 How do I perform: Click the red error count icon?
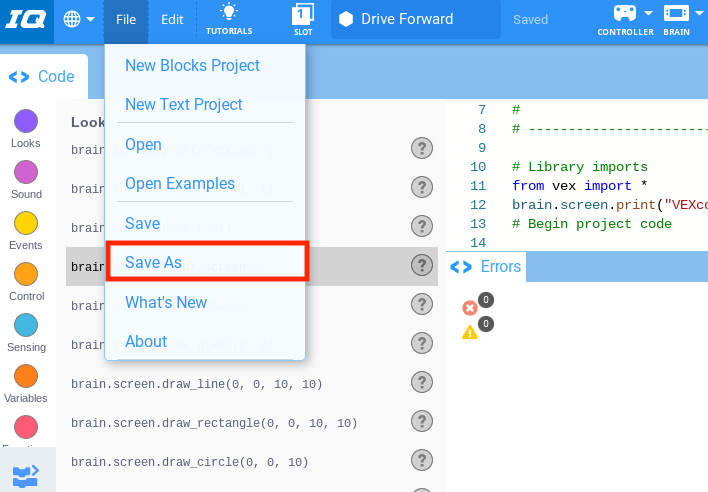tap(470, 307)
